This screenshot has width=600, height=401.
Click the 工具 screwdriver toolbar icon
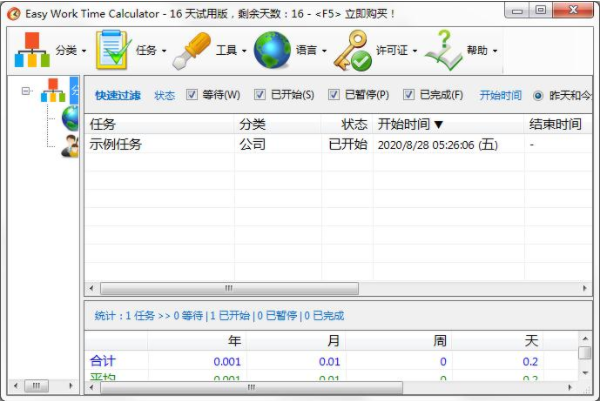192,51
